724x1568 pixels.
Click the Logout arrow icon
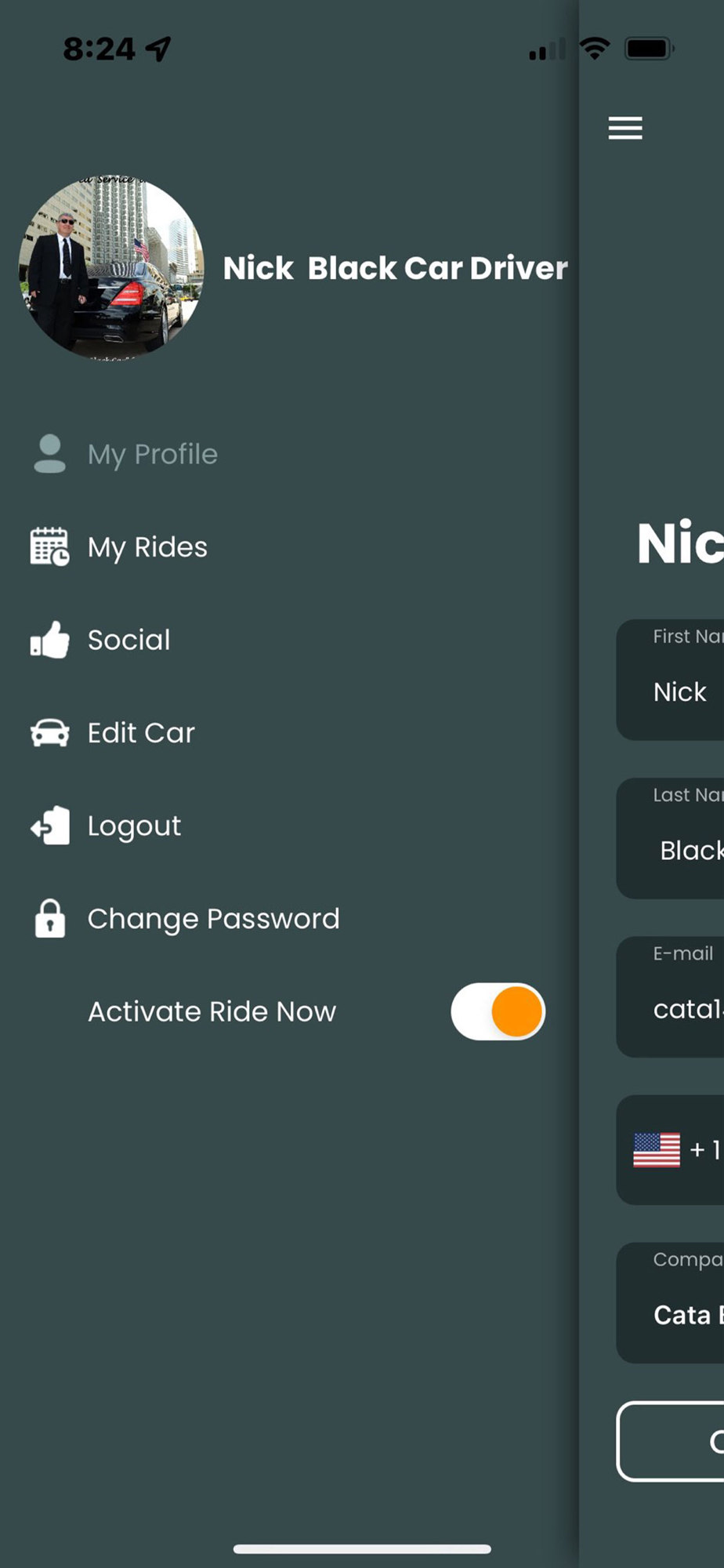49,826
